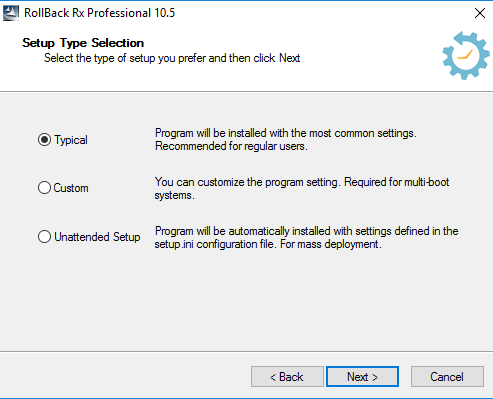Click the blue gear clock logo
This screenshot has height=399, width=493.
(466, 55)
